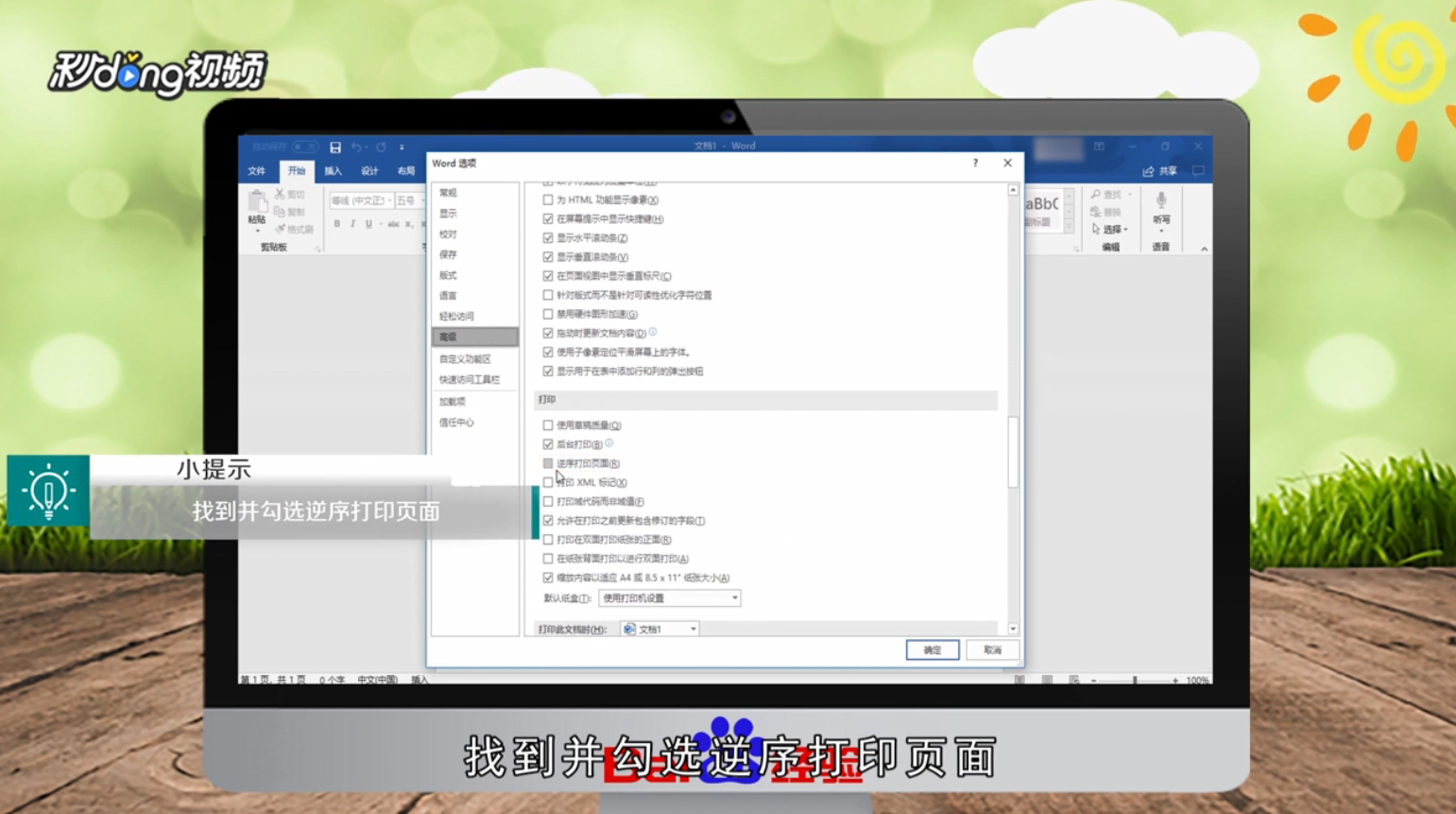Screen dimensions: 1456x814
Task: Click the Find (查找) magnifier icon
Action: [x=1096, y=195]
